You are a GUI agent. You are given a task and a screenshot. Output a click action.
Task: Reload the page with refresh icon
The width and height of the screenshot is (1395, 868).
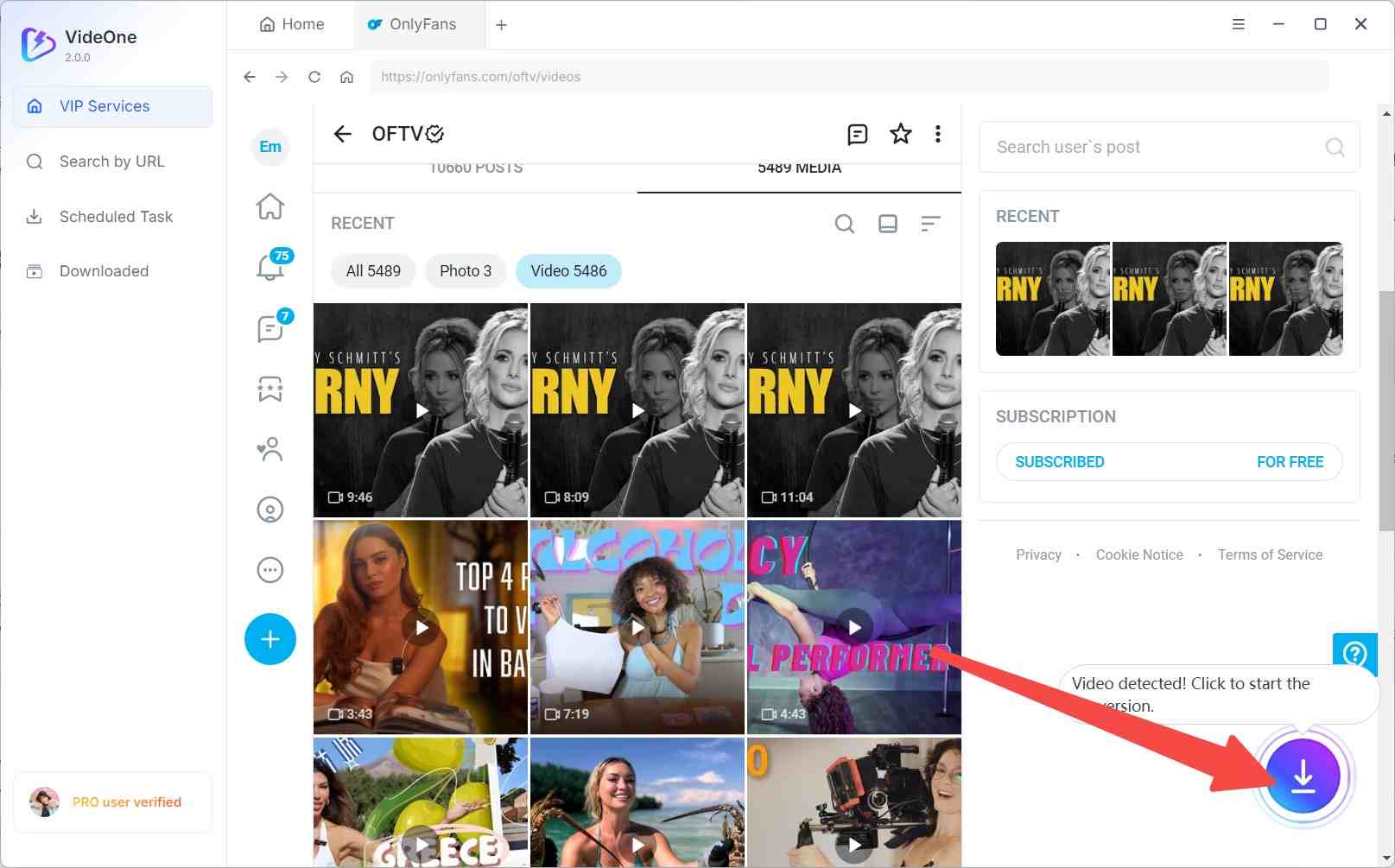point(314,77)
